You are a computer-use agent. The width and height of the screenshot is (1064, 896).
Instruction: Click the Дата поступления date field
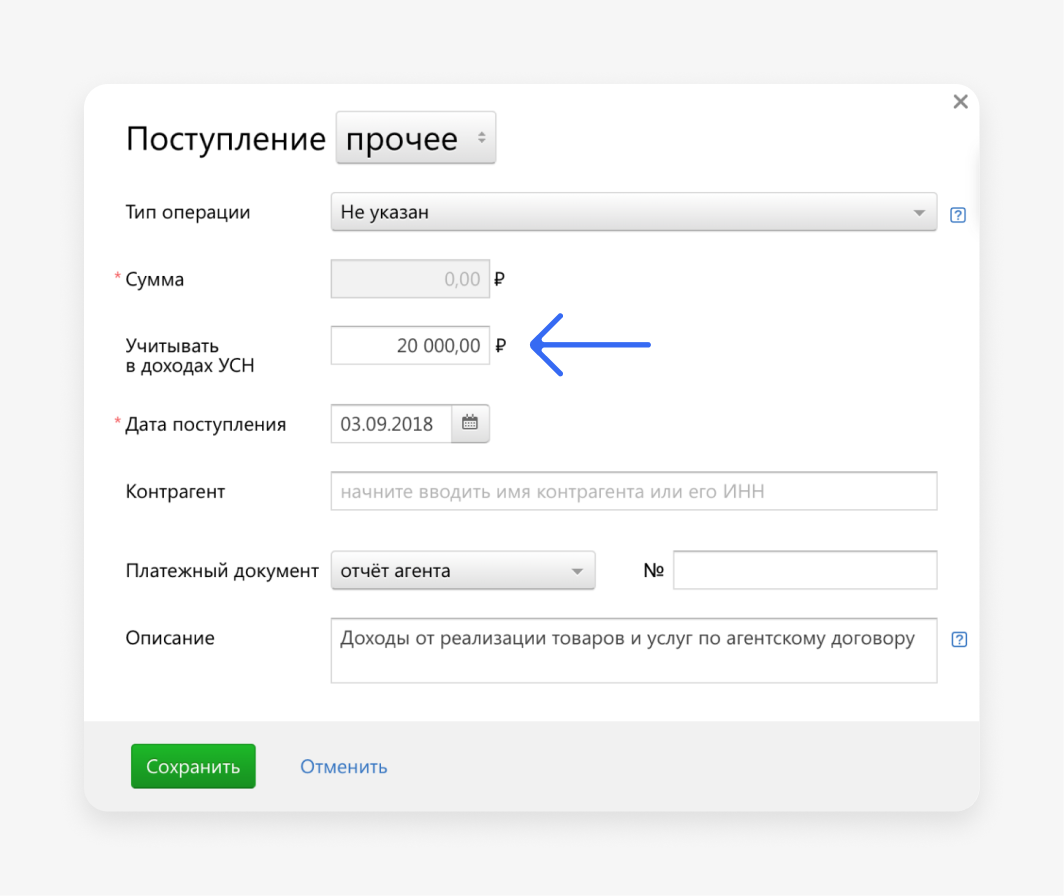(391, 424)
